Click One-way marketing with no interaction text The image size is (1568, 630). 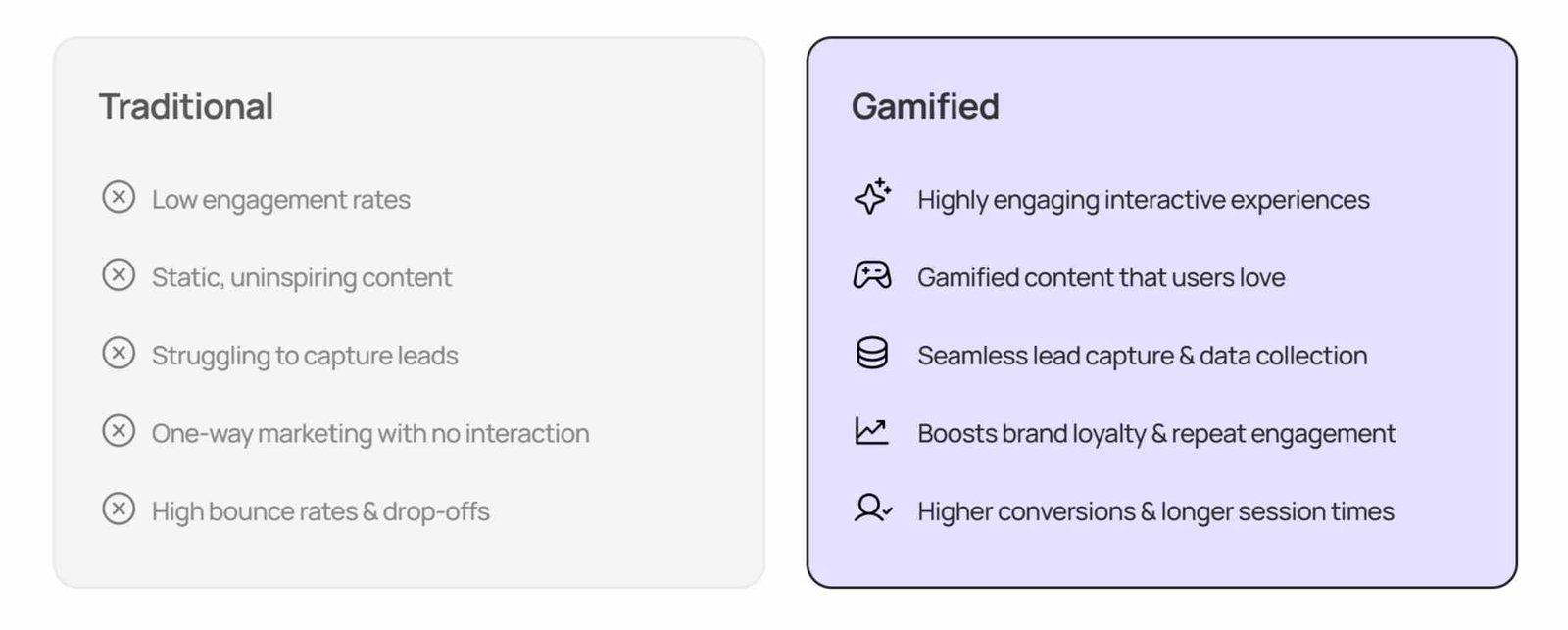(370, 434)
